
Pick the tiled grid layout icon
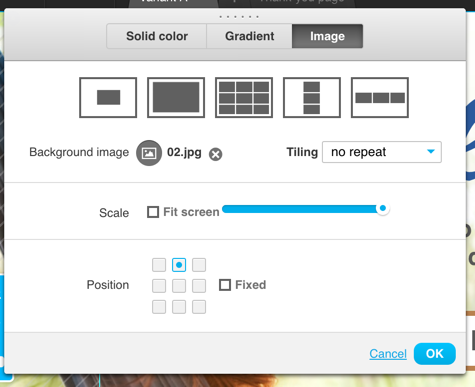[x=244, y=98]
